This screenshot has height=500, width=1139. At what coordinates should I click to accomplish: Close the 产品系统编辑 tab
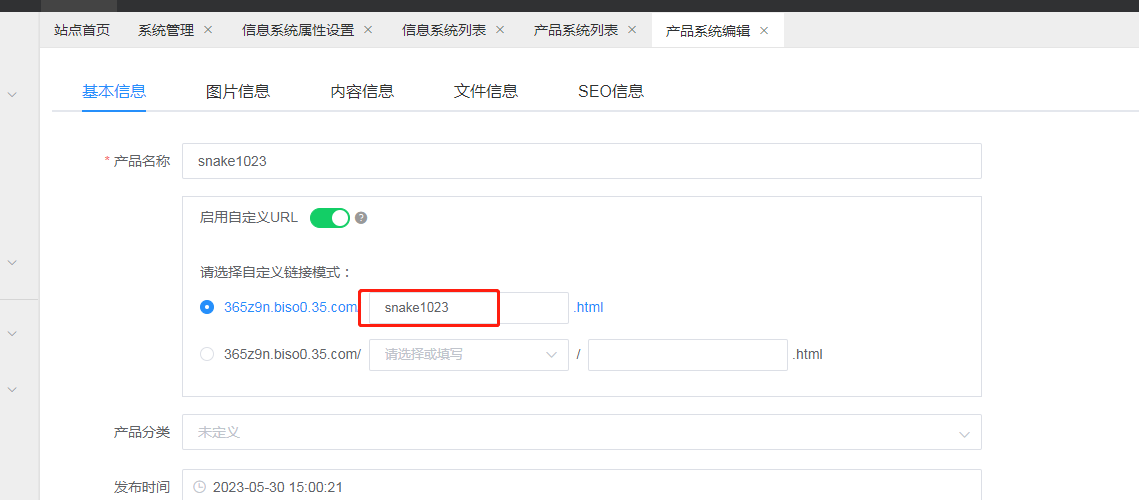pyautogui.click(x=764, y=30)
